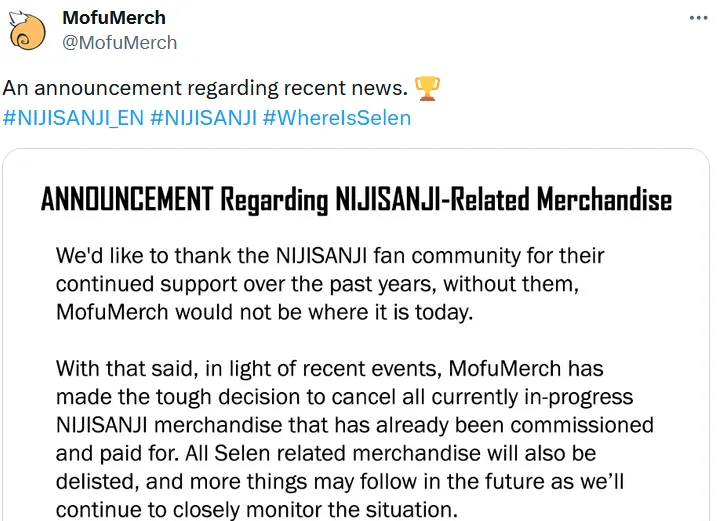Click the "With that said, in light" line
Viewport: 718px width, 521px height.
pyautogui.click(x=330, y=369)
